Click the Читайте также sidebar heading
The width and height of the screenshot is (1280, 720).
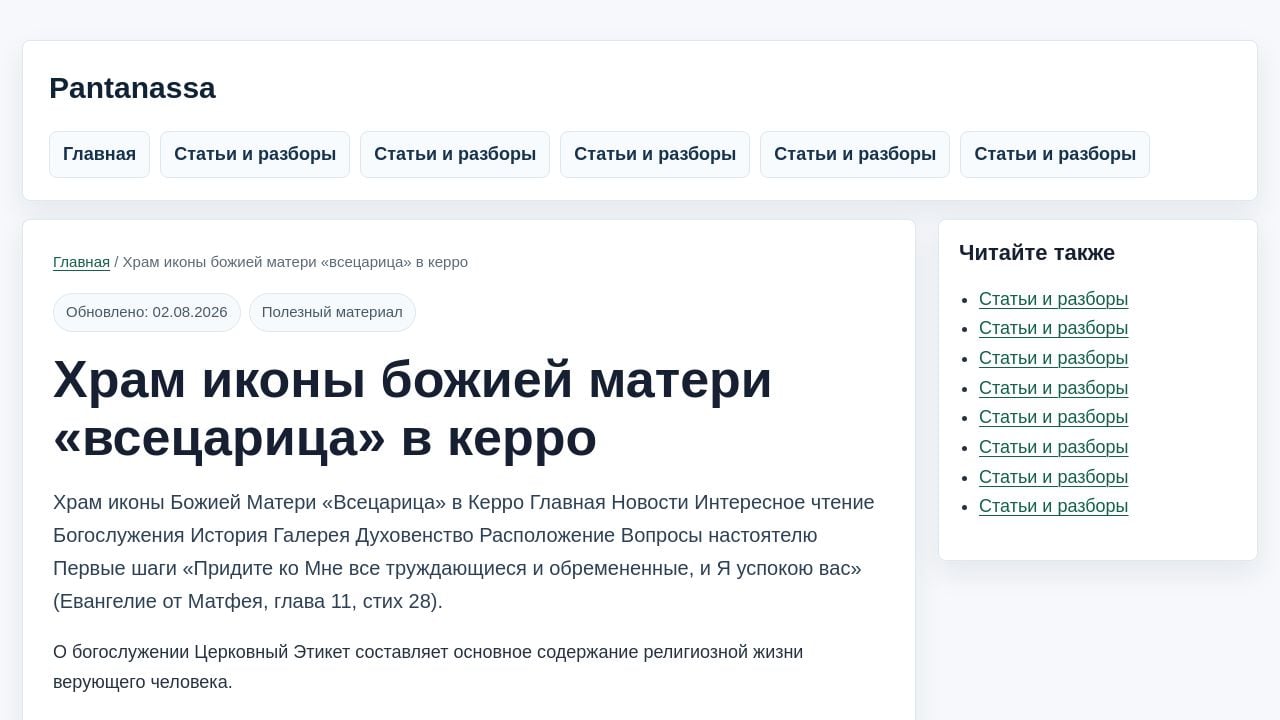pos(1037,253)
